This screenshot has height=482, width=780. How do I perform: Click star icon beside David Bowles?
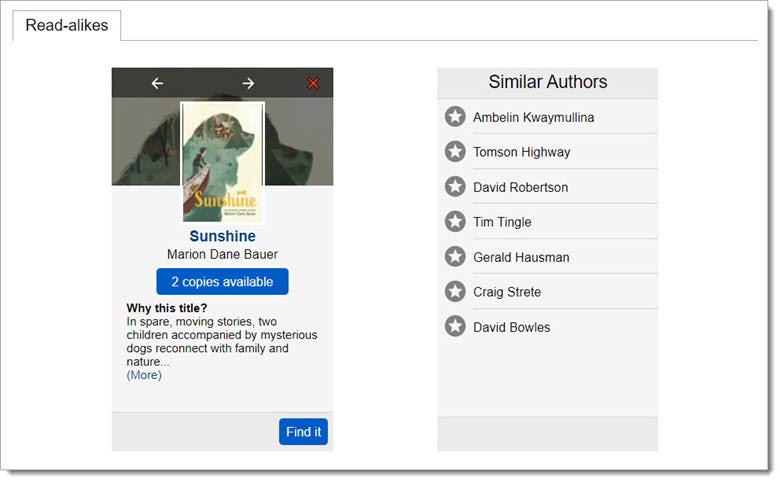(455, 327)
